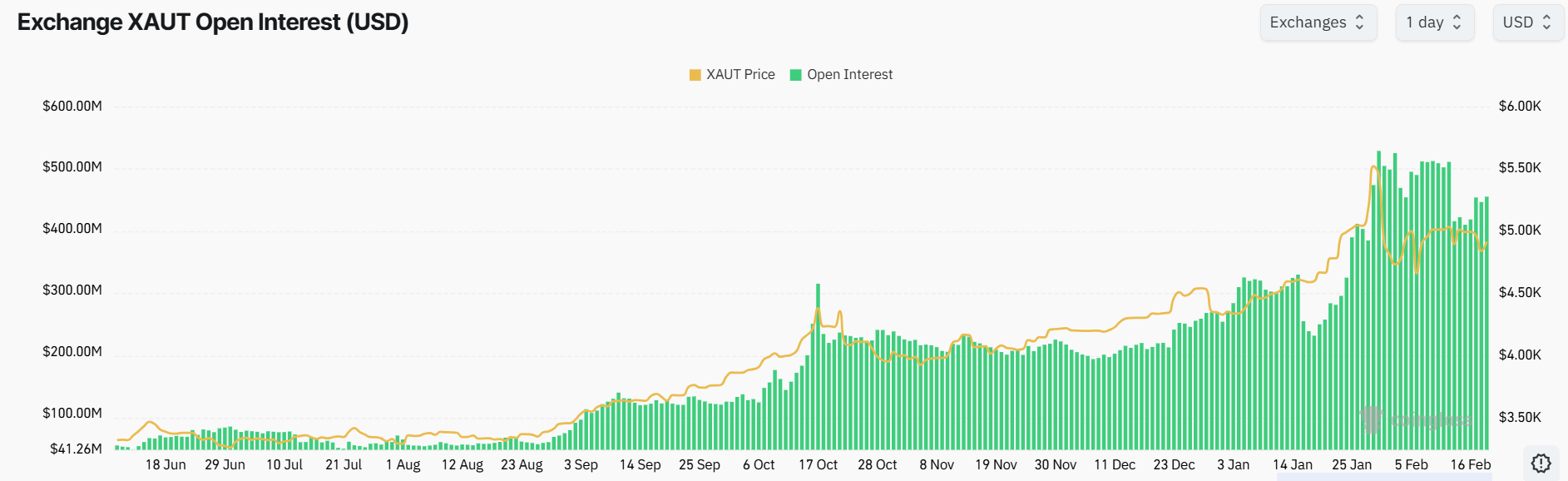Click the "$41.26M" minimum axis label
The width and height of the screenshot is (1568, 481).
76,449
